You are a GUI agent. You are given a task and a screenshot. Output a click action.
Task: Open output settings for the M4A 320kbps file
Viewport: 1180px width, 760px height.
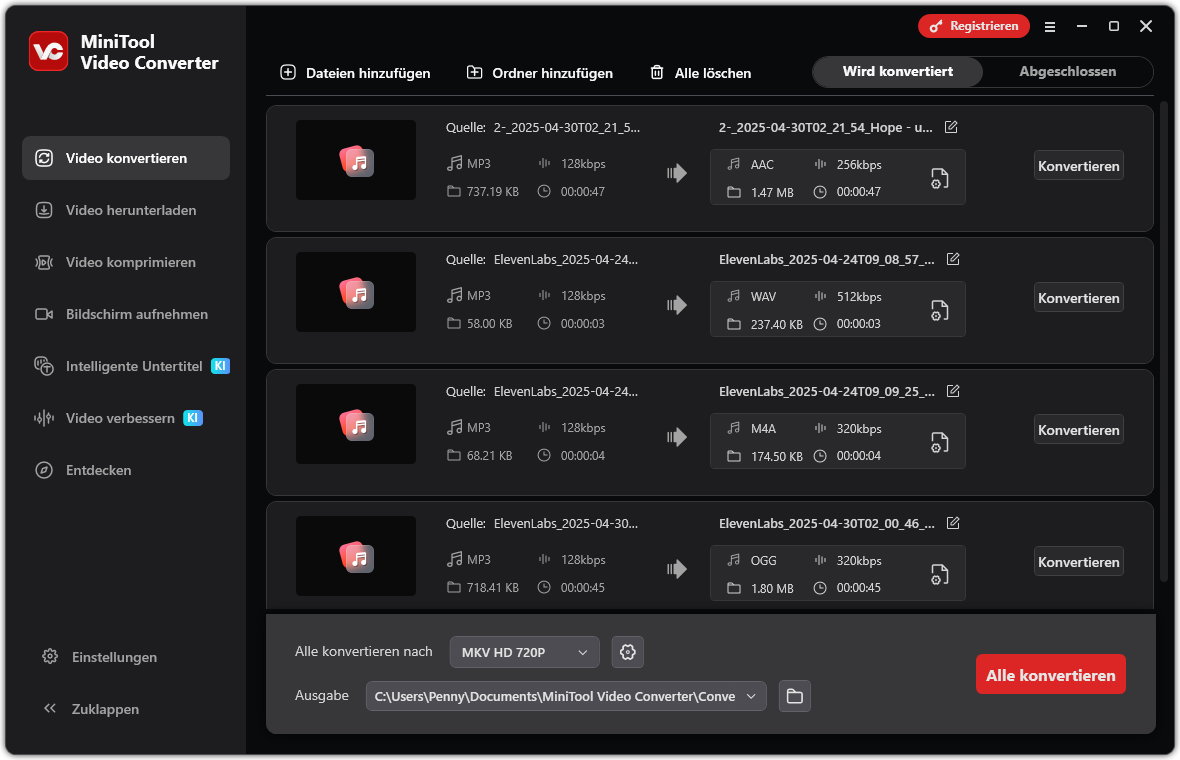coord(939,442)
